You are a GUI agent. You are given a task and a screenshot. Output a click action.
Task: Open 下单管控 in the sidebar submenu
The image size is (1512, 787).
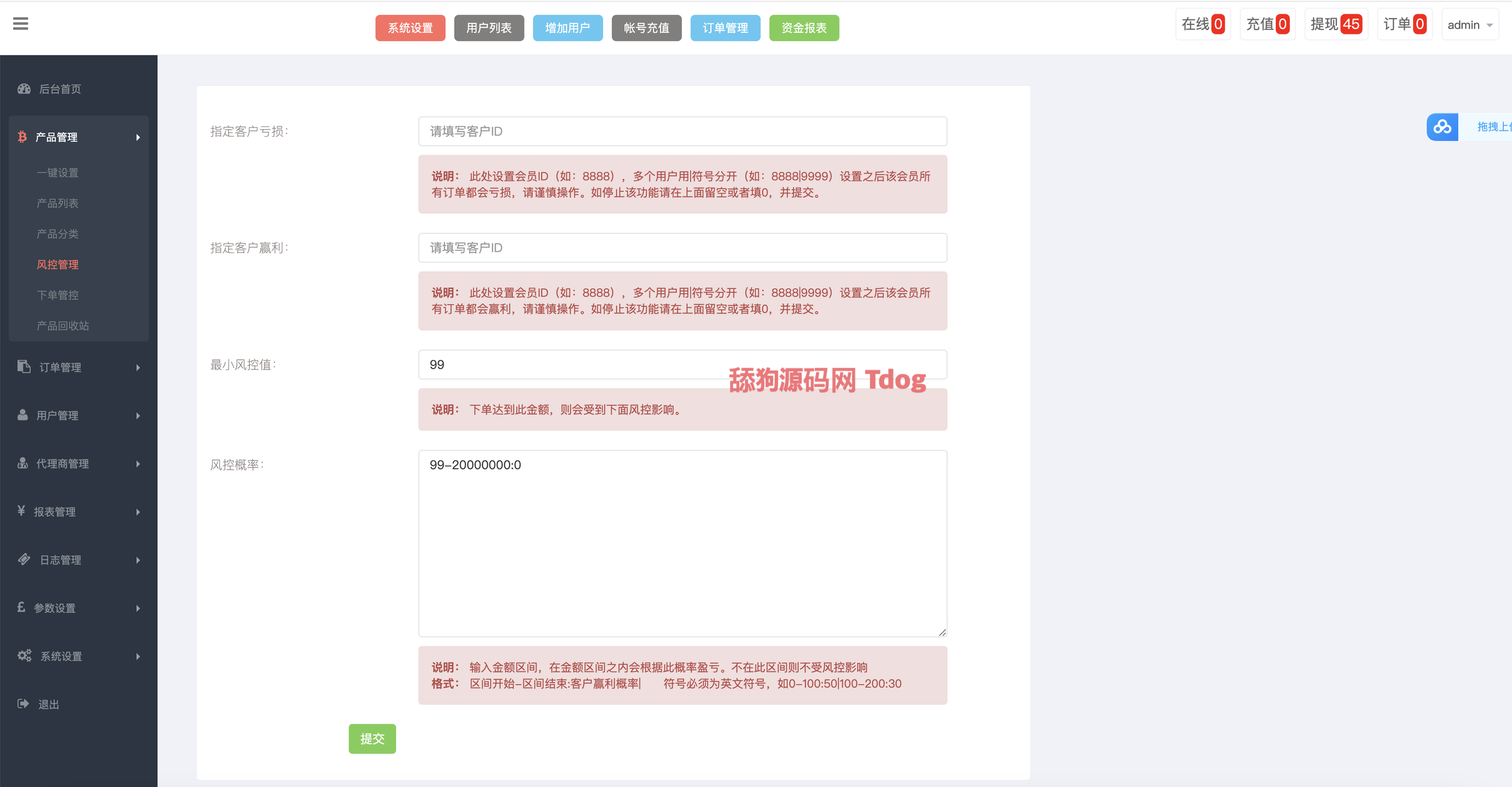tap(57, 295)
